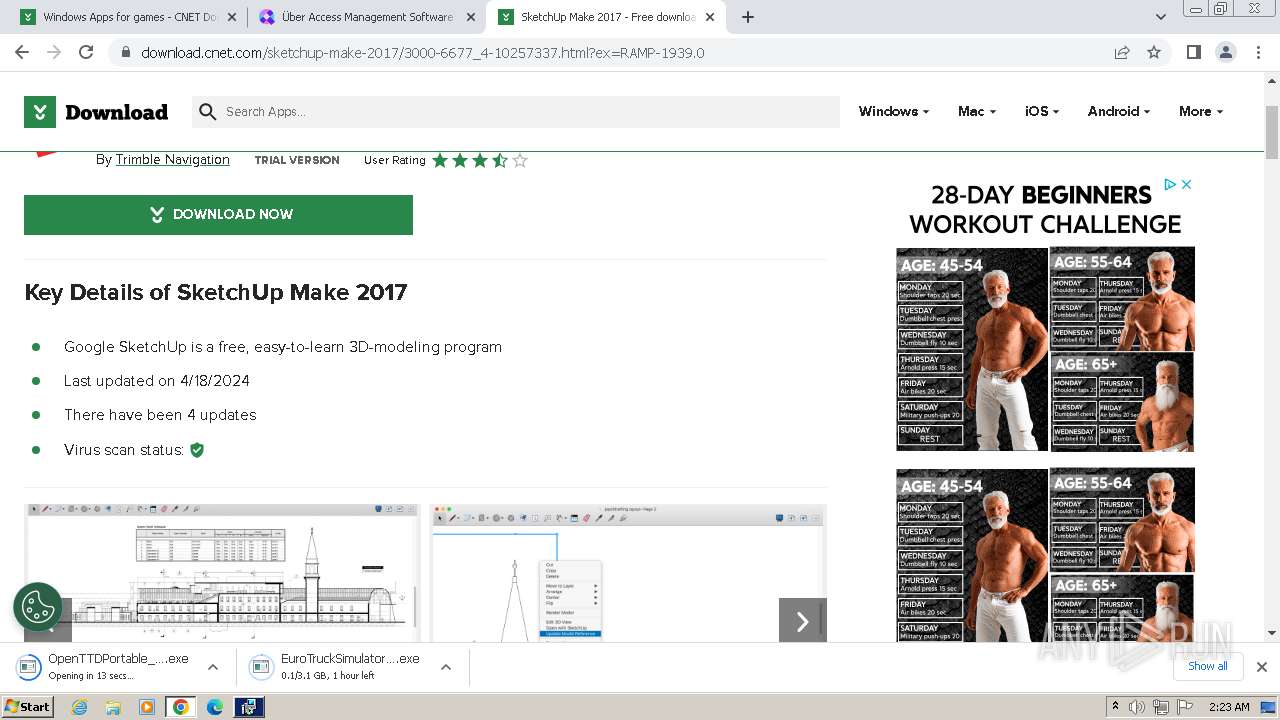Click the browser back arrow
1280x720 pixels.
22,52
